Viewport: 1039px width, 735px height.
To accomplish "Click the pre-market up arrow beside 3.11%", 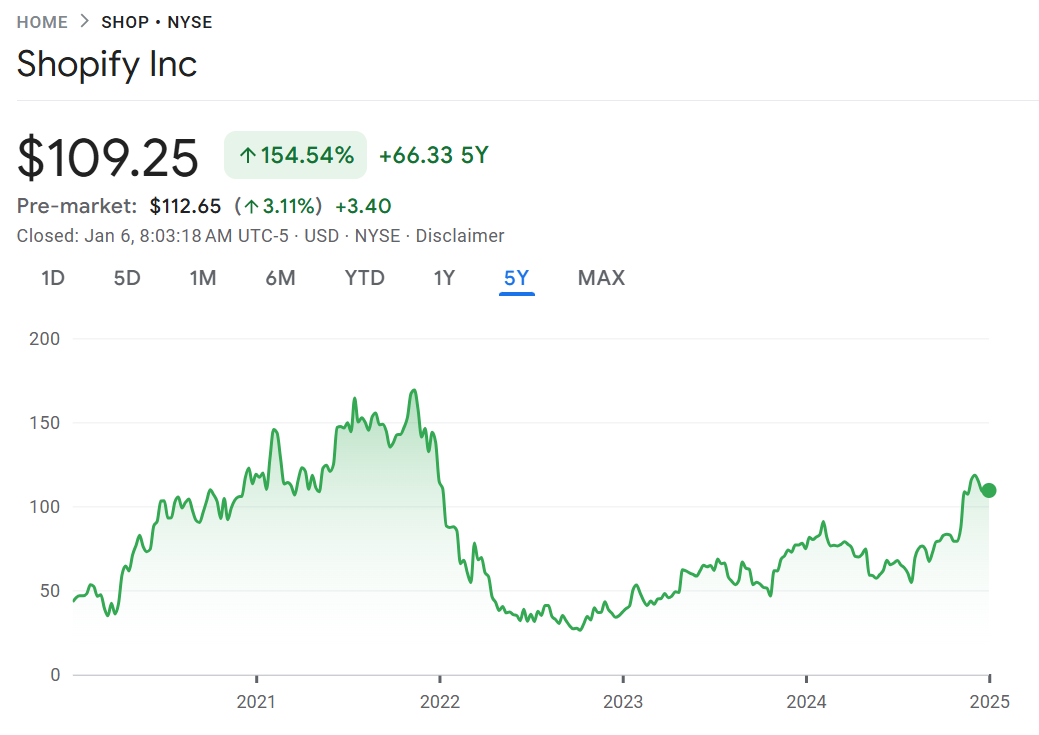I will pos(251,207).
